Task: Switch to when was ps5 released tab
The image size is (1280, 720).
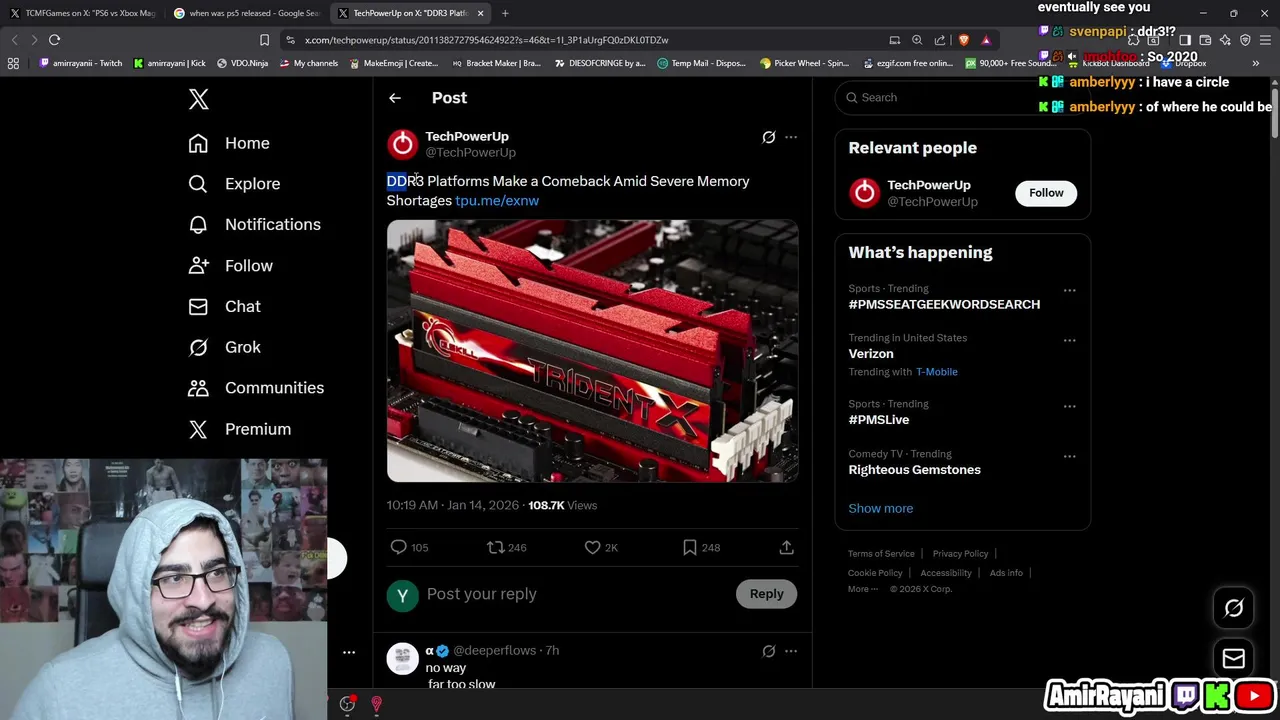Action: tap(246, 13)
